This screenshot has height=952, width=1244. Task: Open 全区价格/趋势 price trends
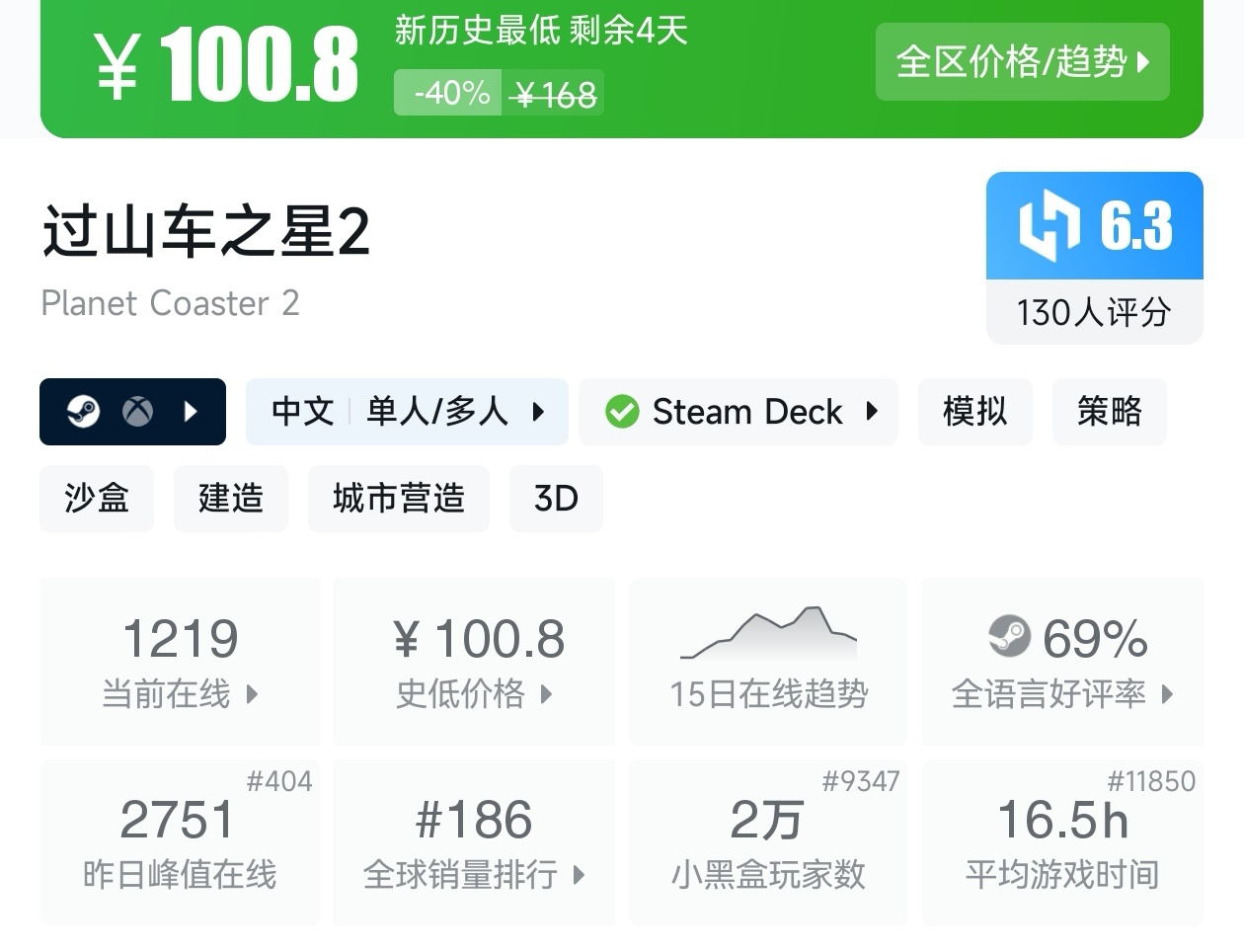click(x=1022, y=62)
